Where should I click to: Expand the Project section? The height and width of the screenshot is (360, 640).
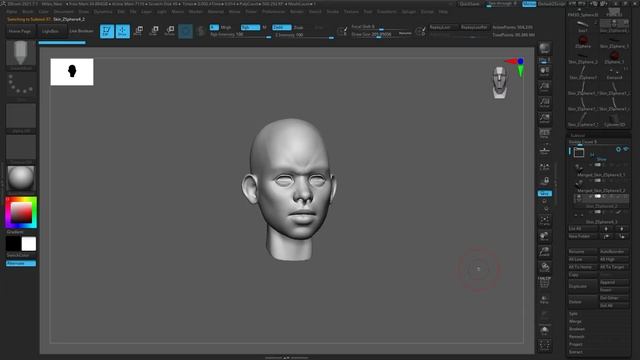pos(576,344)
